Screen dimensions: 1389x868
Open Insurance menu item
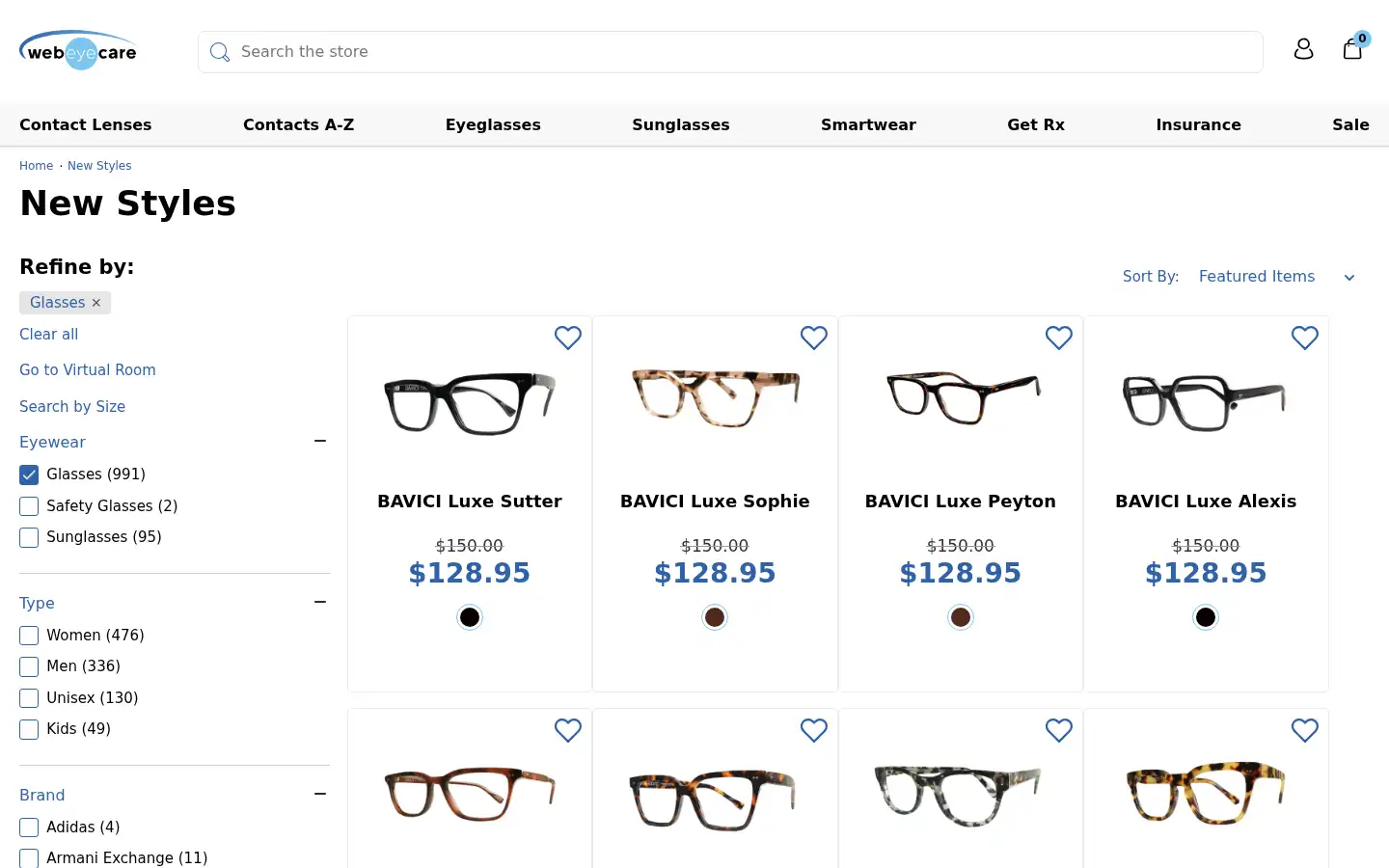point(1198,124)
